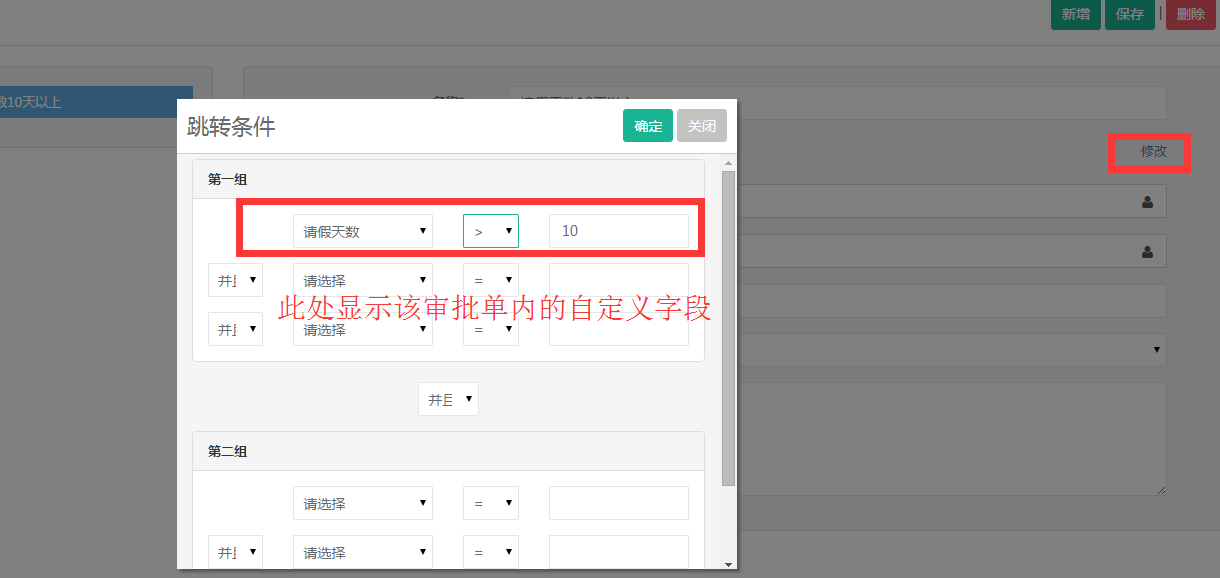Click the lower user icon in background form
This screenshot has width=1220, height=578.
(1147, 252)
